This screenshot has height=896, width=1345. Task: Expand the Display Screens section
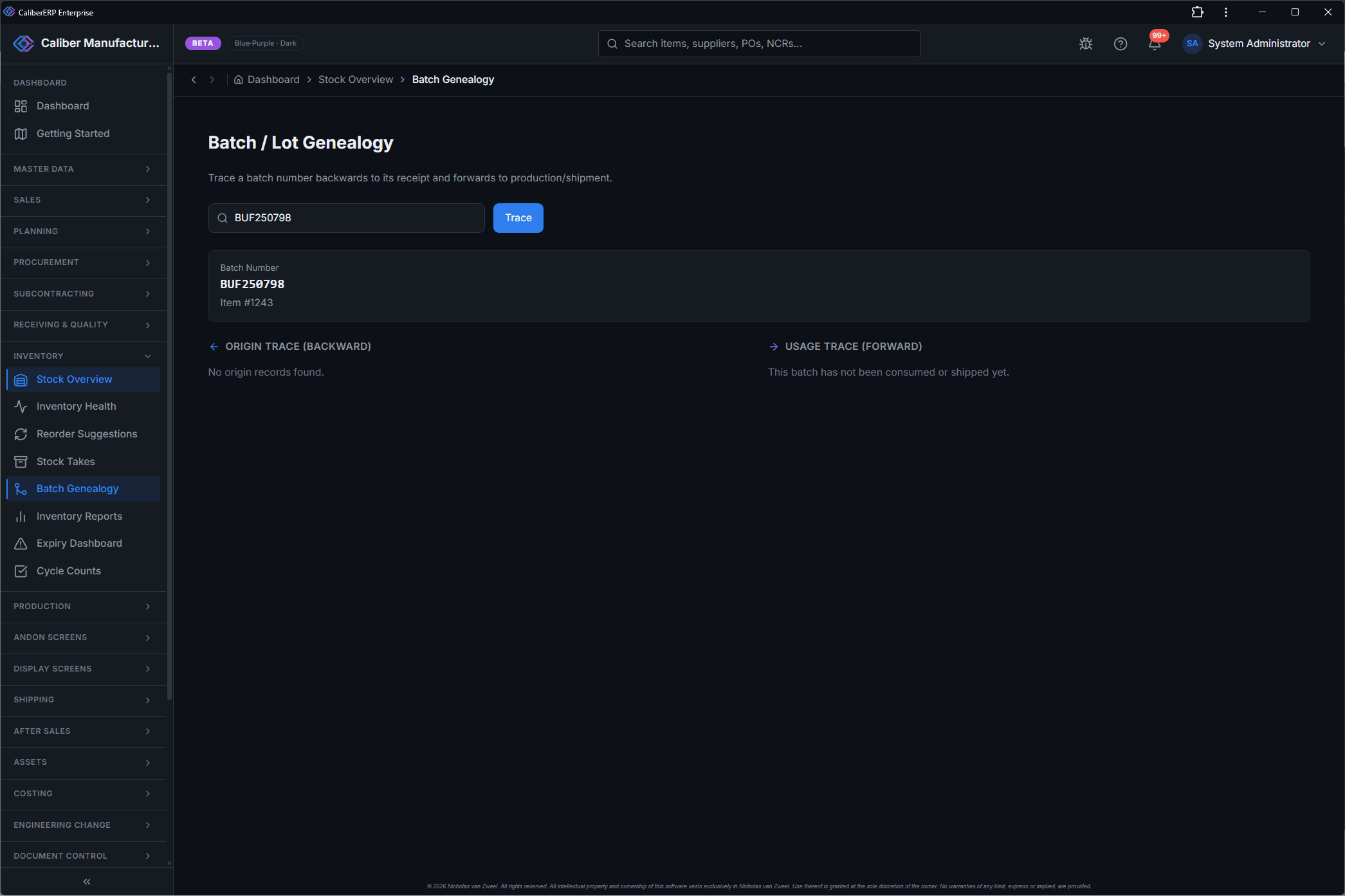84,669
